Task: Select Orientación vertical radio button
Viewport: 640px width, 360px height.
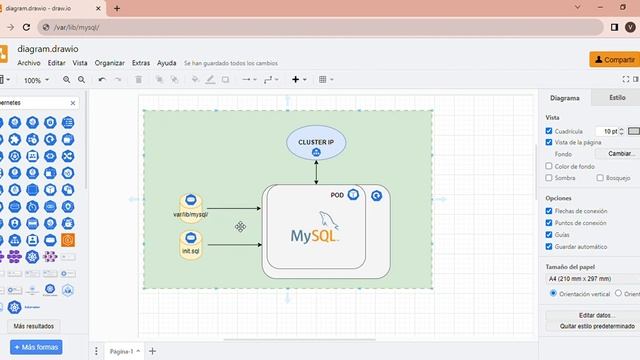Action: [x=553, y=293]
